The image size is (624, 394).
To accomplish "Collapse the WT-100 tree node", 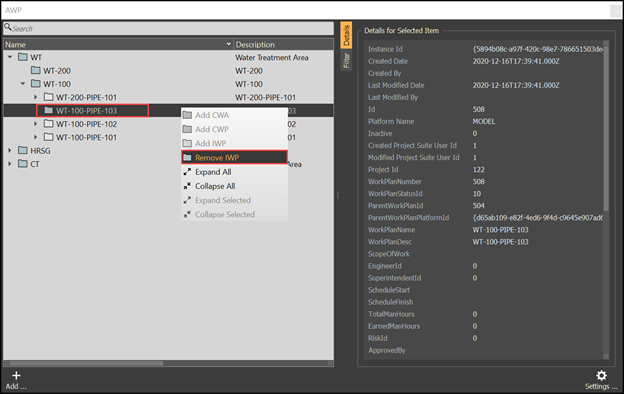I will 23,84.
